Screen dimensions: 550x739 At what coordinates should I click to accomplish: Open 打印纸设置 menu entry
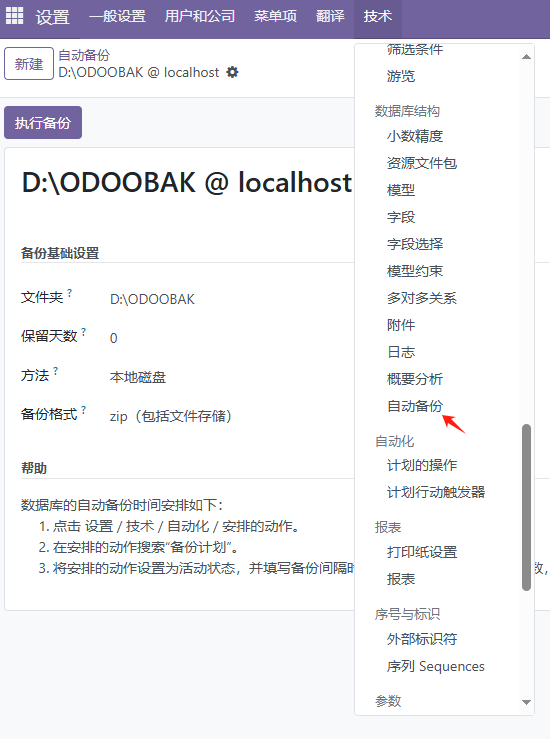[422, 552]
